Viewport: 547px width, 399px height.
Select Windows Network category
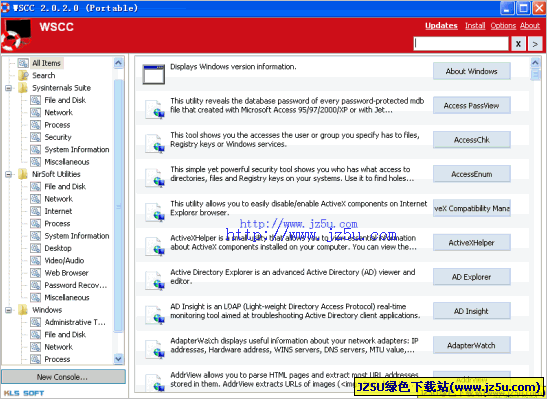point(59,347)
